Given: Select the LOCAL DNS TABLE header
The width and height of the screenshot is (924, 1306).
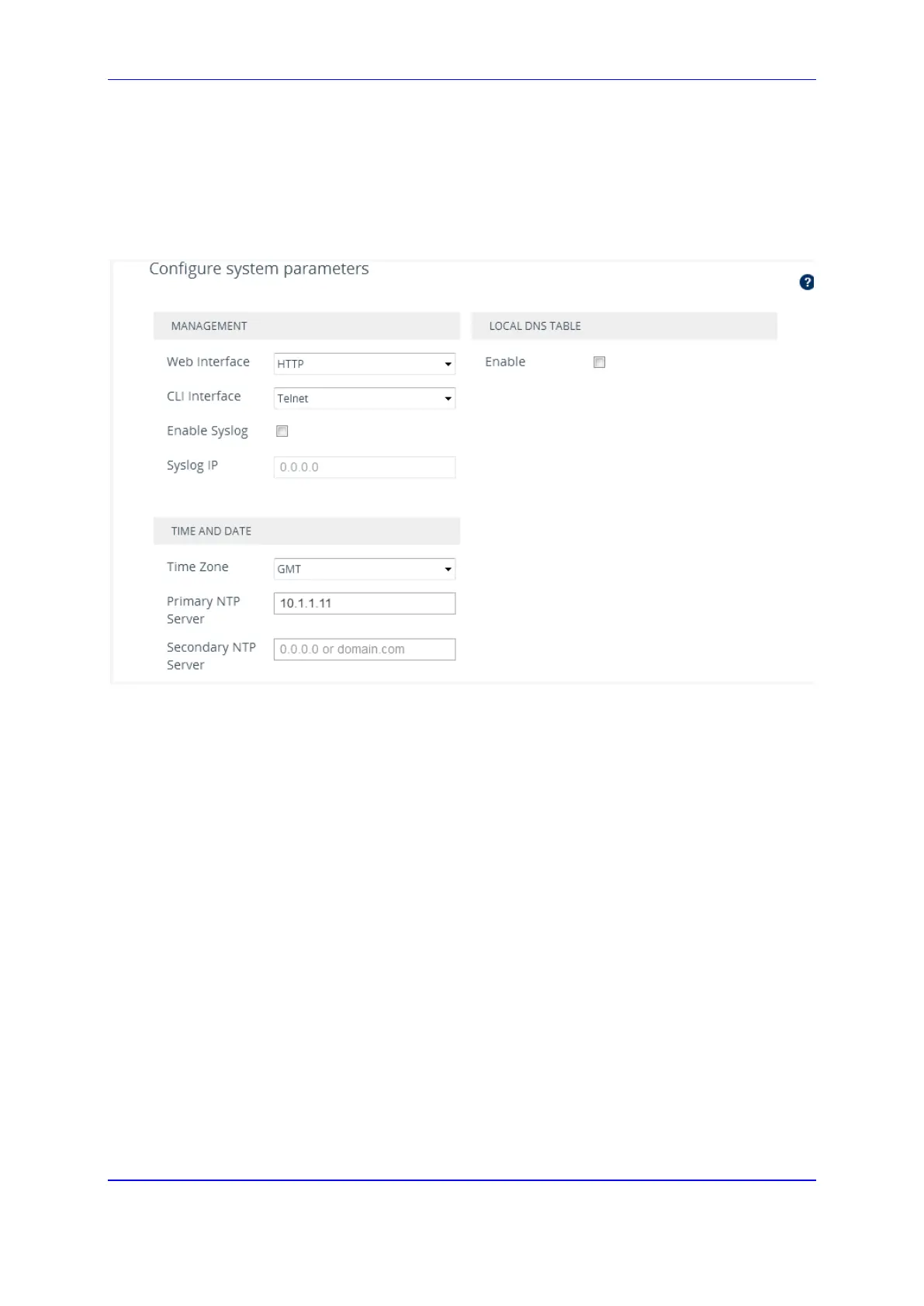Looking at the screenshot, I should (535, 326).
